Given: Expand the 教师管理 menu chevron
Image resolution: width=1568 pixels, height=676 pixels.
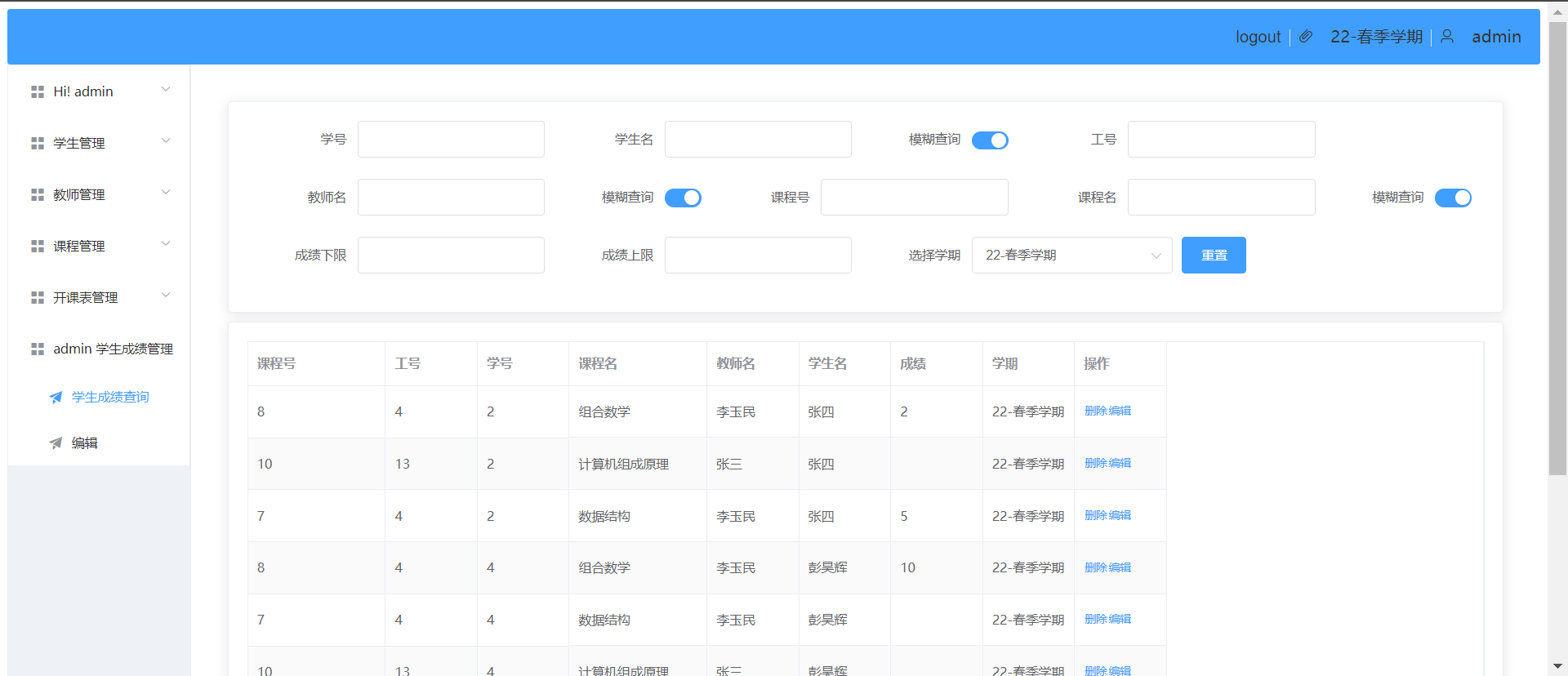Looking at the screenshot, I should click(166, 193).
